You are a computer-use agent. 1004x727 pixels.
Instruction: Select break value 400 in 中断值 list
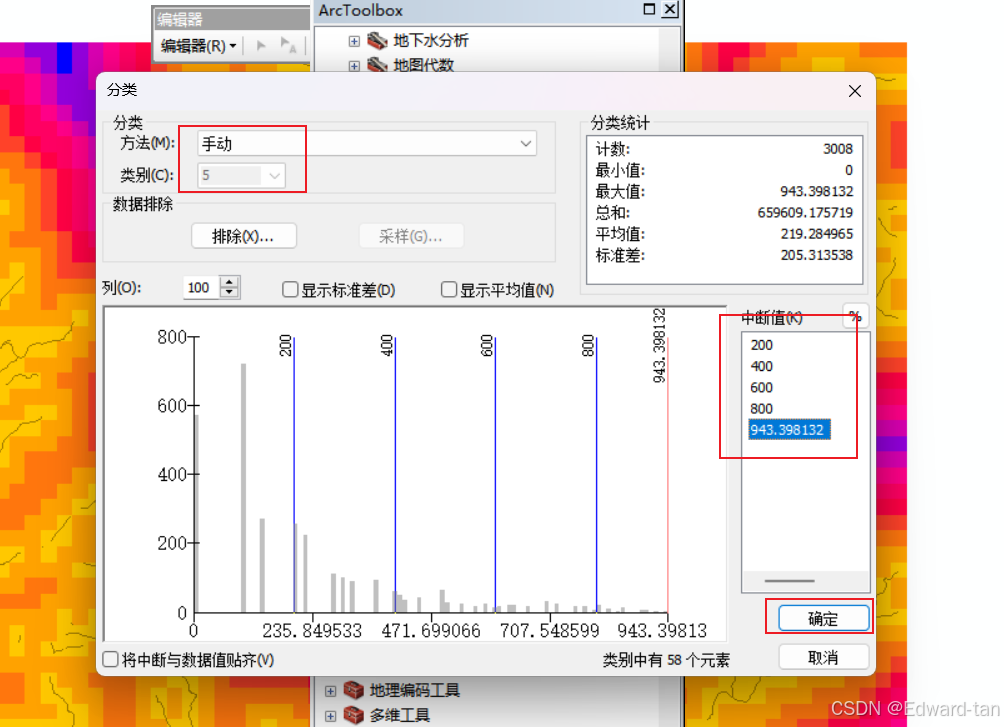(x=761, y=366)
